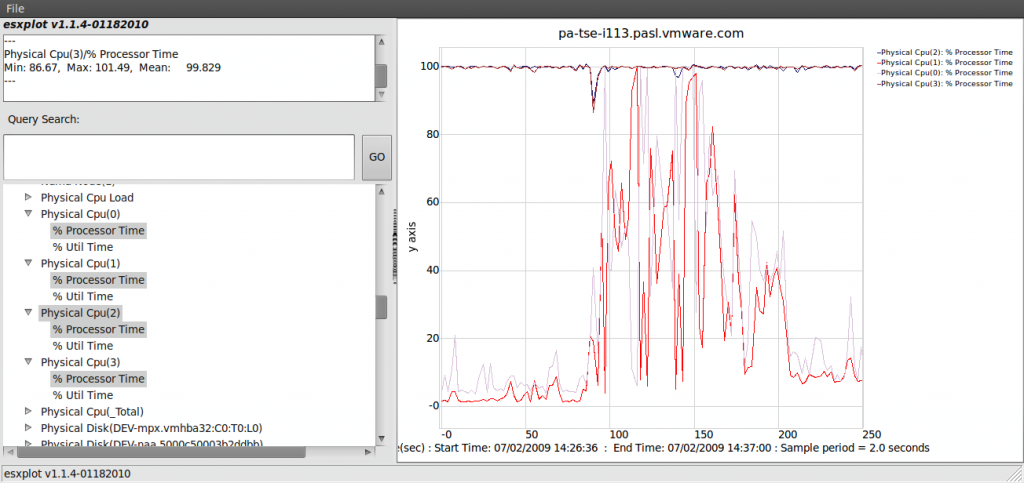Click the tree view vertical scrollbar thumb
The width and height of the screenshot is (1024, 483).
coord(381,307)
